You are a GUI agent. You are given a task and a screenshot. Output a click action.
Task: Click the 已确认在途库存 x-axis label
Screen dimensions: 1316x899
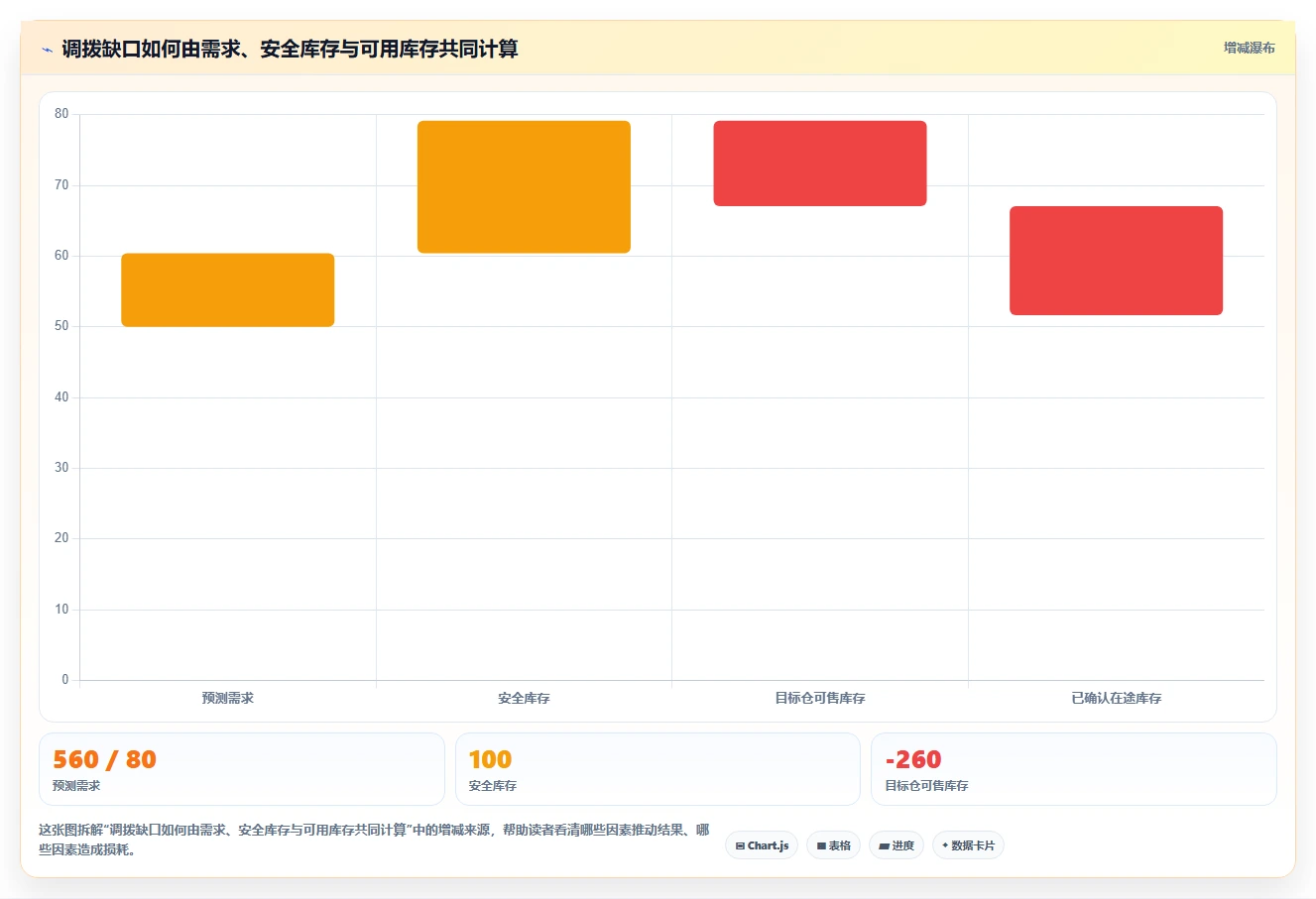1116,698
